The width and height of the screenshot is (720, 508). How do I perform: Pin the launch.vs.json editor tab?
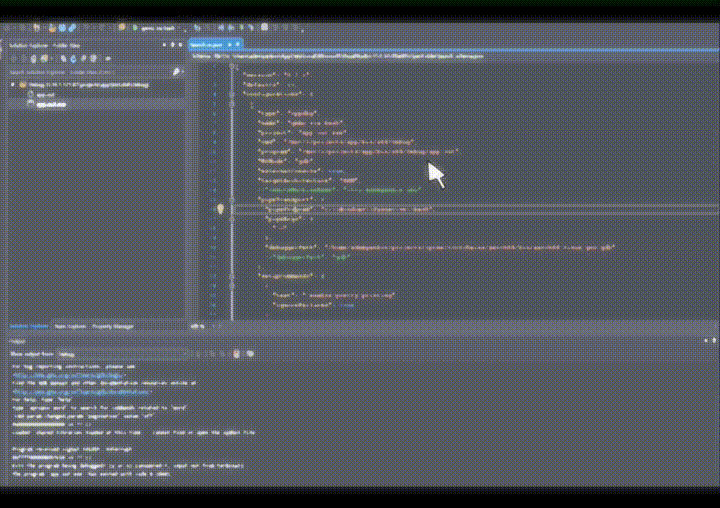(228, 44)
